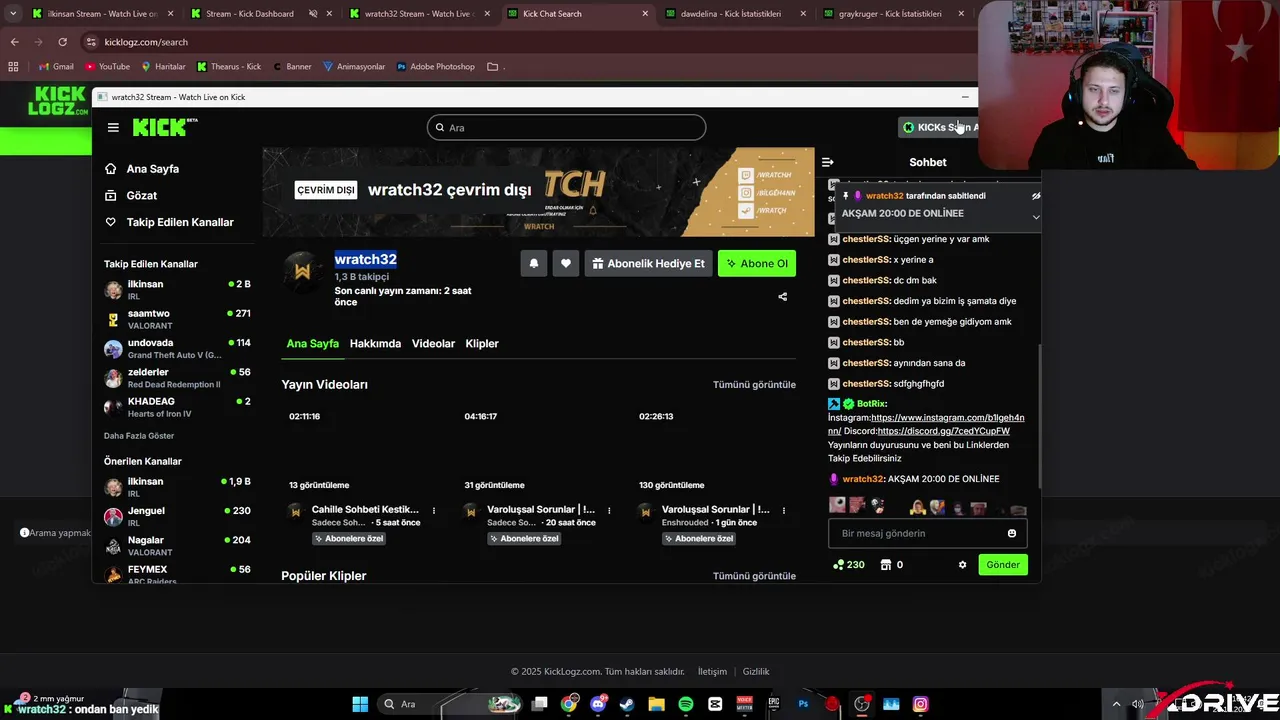Open options menu for 31 görüntüleme video

coord(609,510)
